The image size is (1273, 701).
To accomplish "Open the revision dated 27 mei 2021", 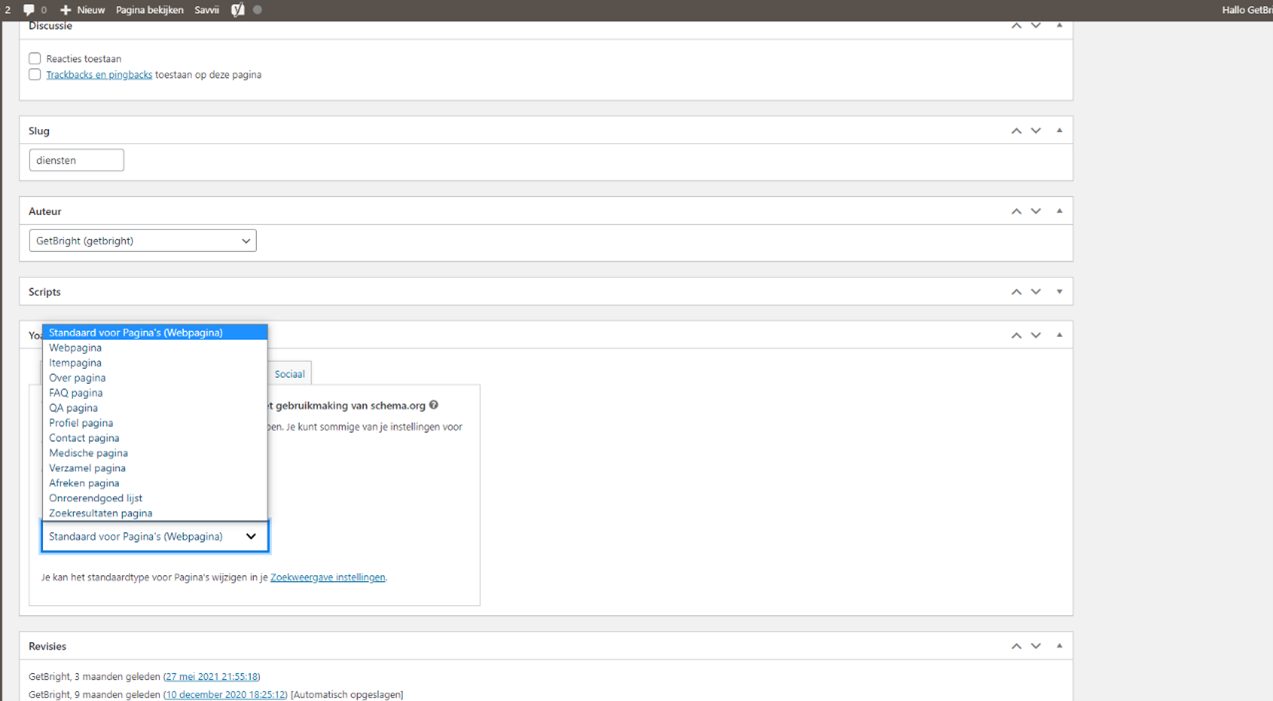I will (212, 676).
